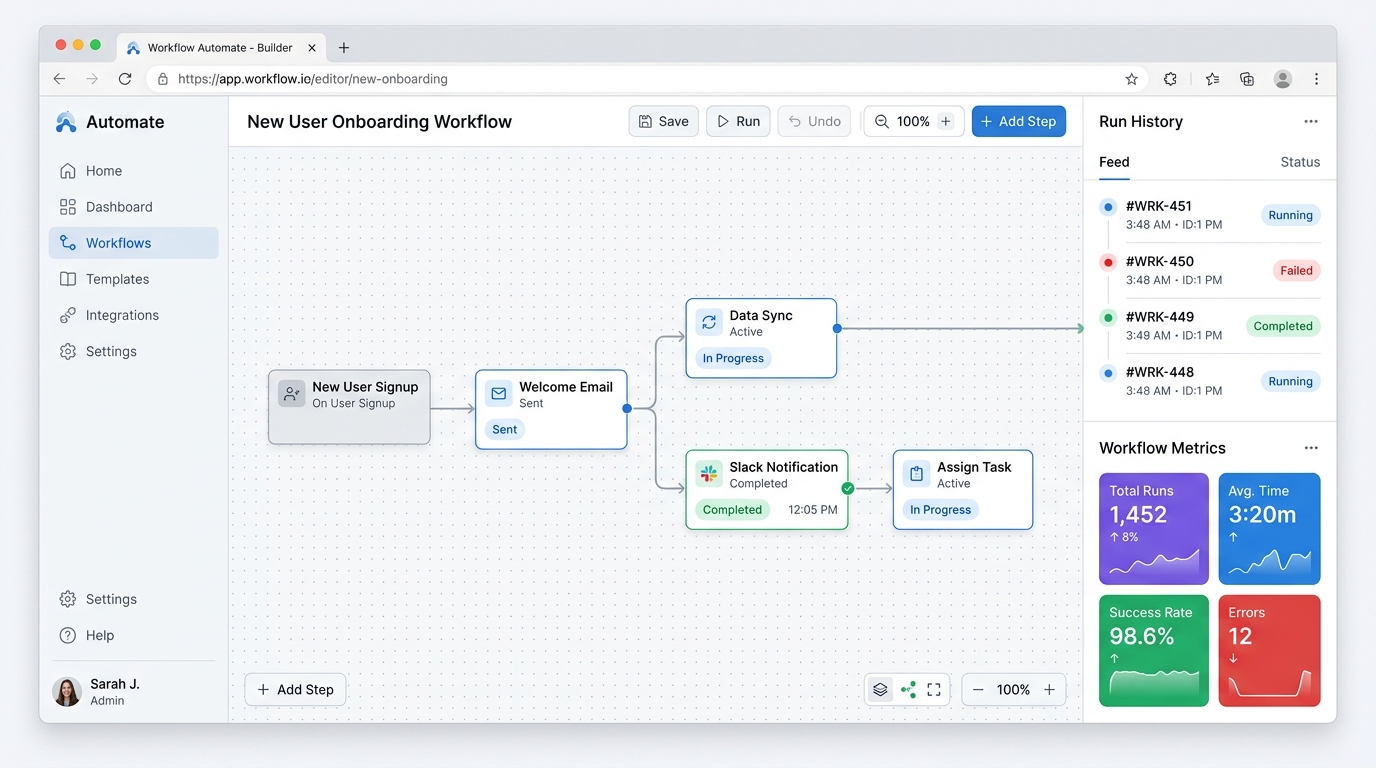Go to Templates in sidebar

tap(134, 279)
